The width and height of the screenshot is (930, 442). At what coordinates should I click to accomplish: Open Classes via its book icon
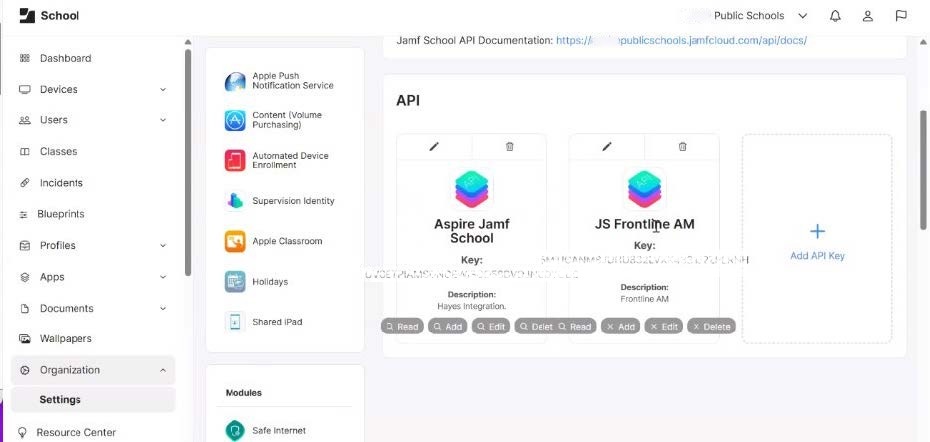(x=25, y=151)
